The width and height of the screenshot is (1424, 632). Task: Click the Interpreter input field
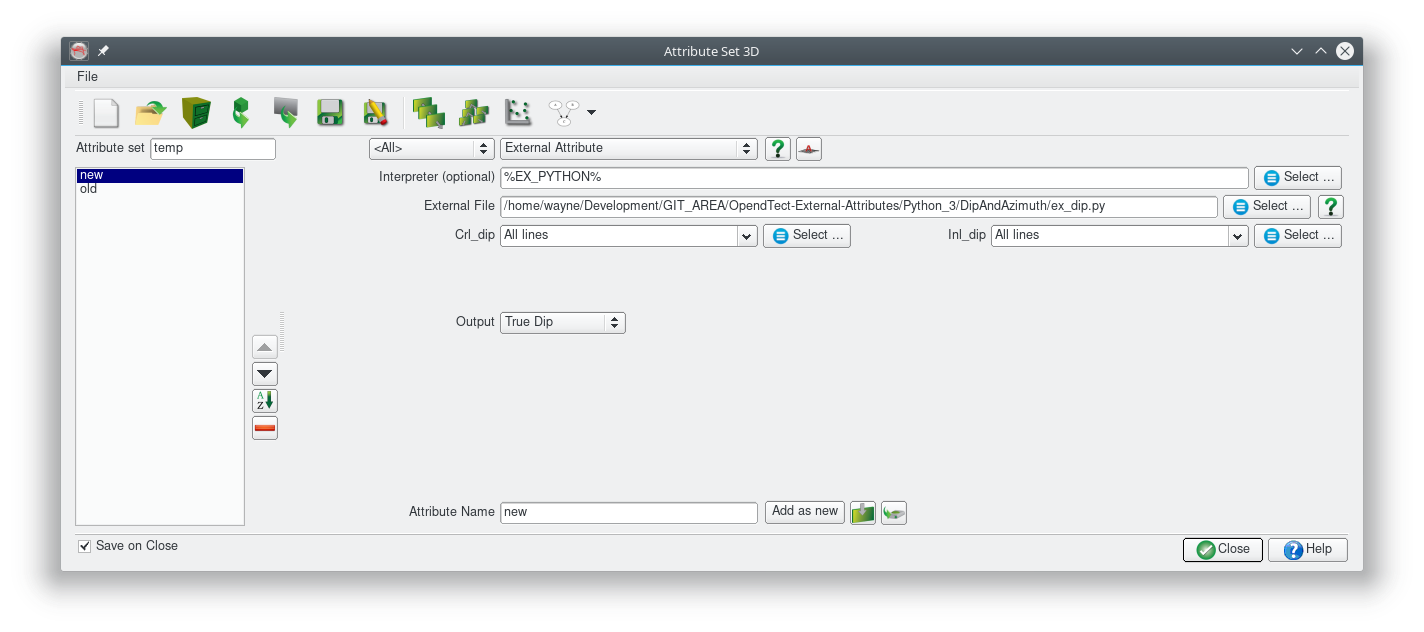[875, 178]
